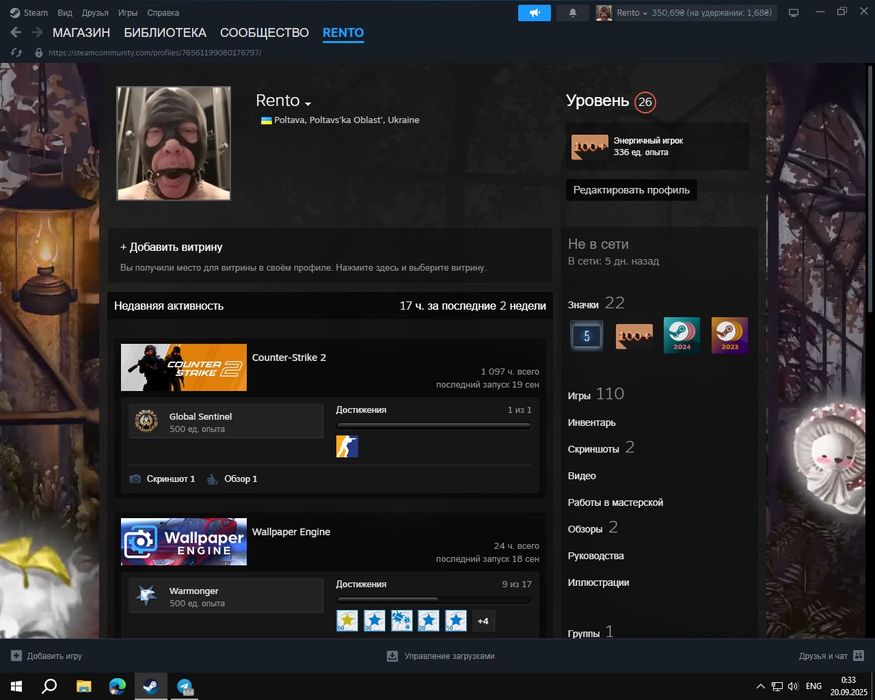Open the Steam 2024 badge
Image resolution: width=875 pixels, height=700 pixels.
coord(681,335)
